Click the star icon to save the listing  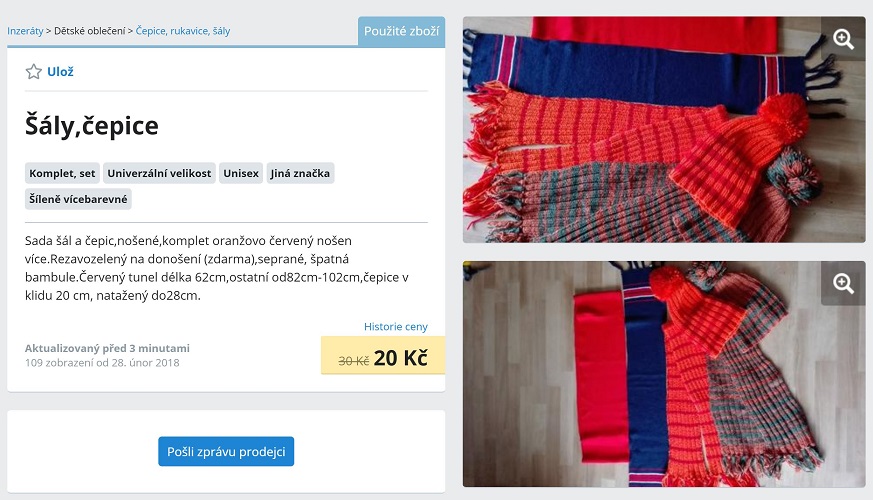(33, 71)
